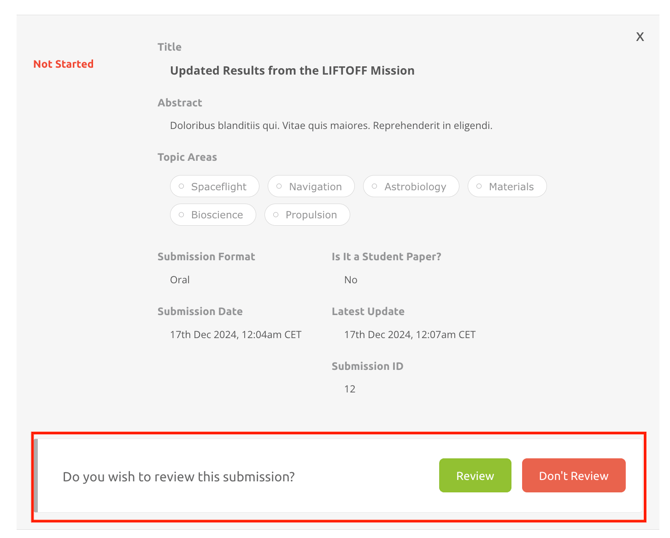Select the Spaceflight topic chip
This screenshot has height=538, width=670.
(214, 187)
